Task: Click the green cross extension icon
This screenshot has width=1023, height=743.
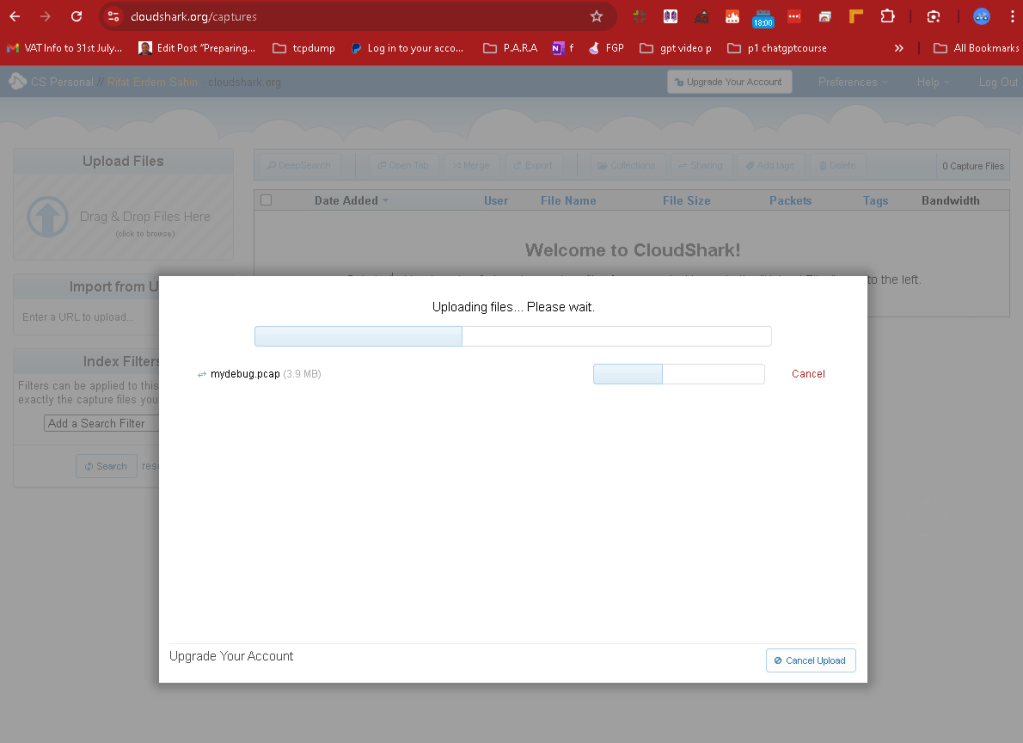Action: 639,16
